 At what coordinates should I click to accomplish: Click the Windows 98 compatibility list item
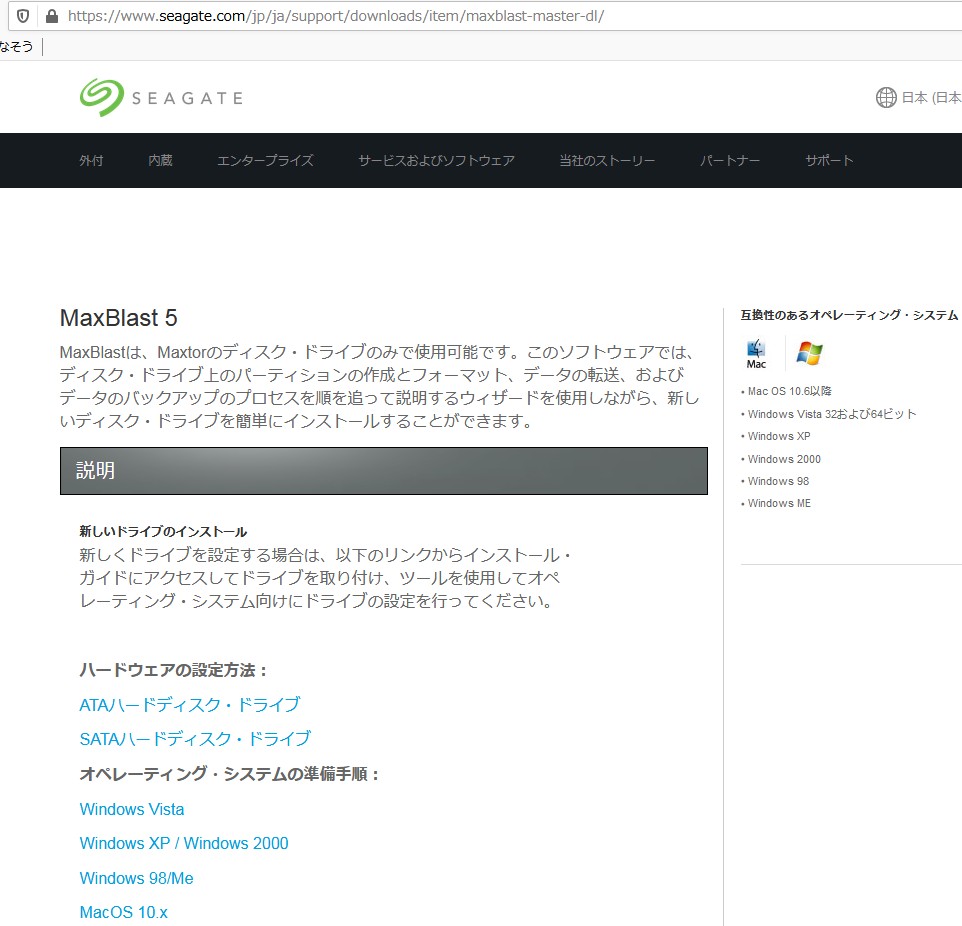point(778,480)
